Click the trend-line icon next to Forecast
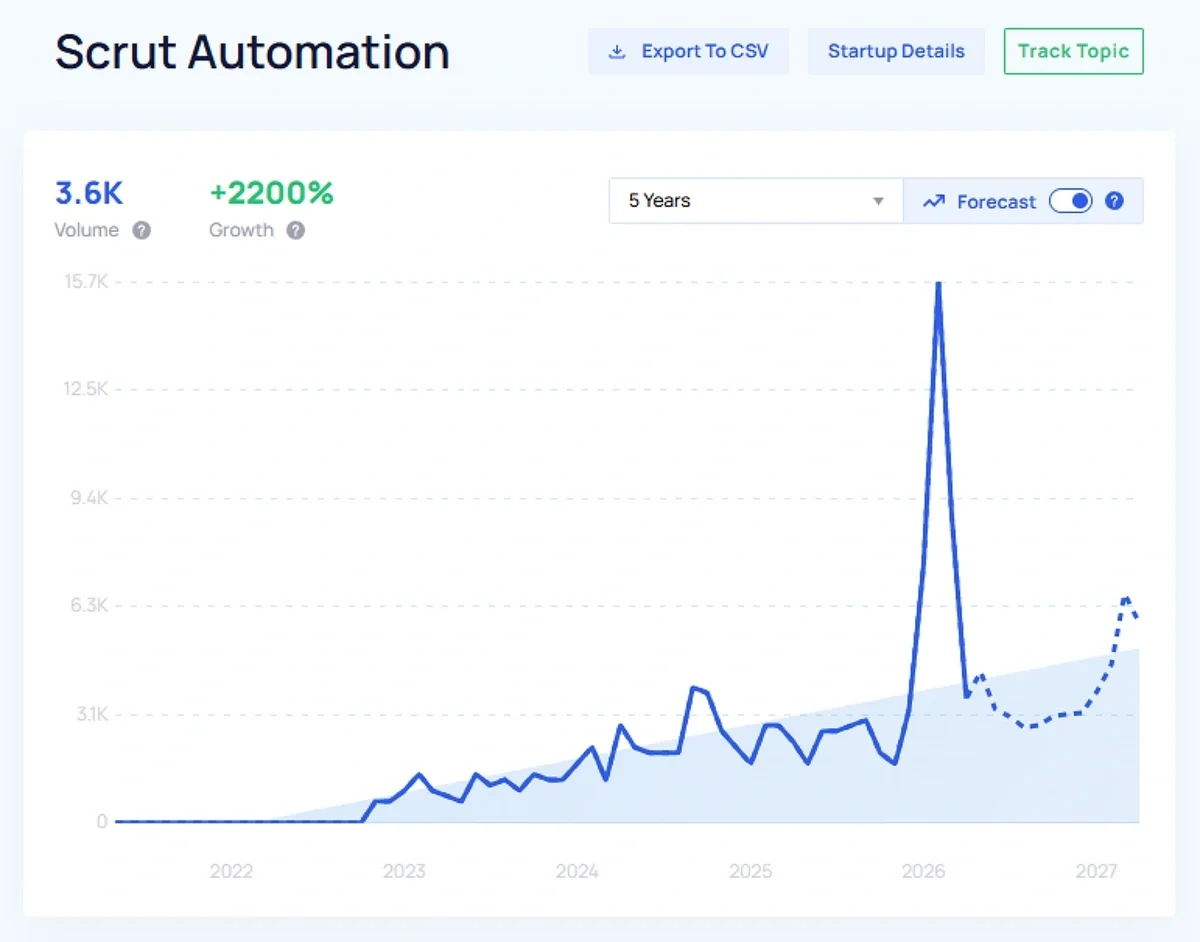This screenshot has width=1200, height=942. (x=933, y=201)
